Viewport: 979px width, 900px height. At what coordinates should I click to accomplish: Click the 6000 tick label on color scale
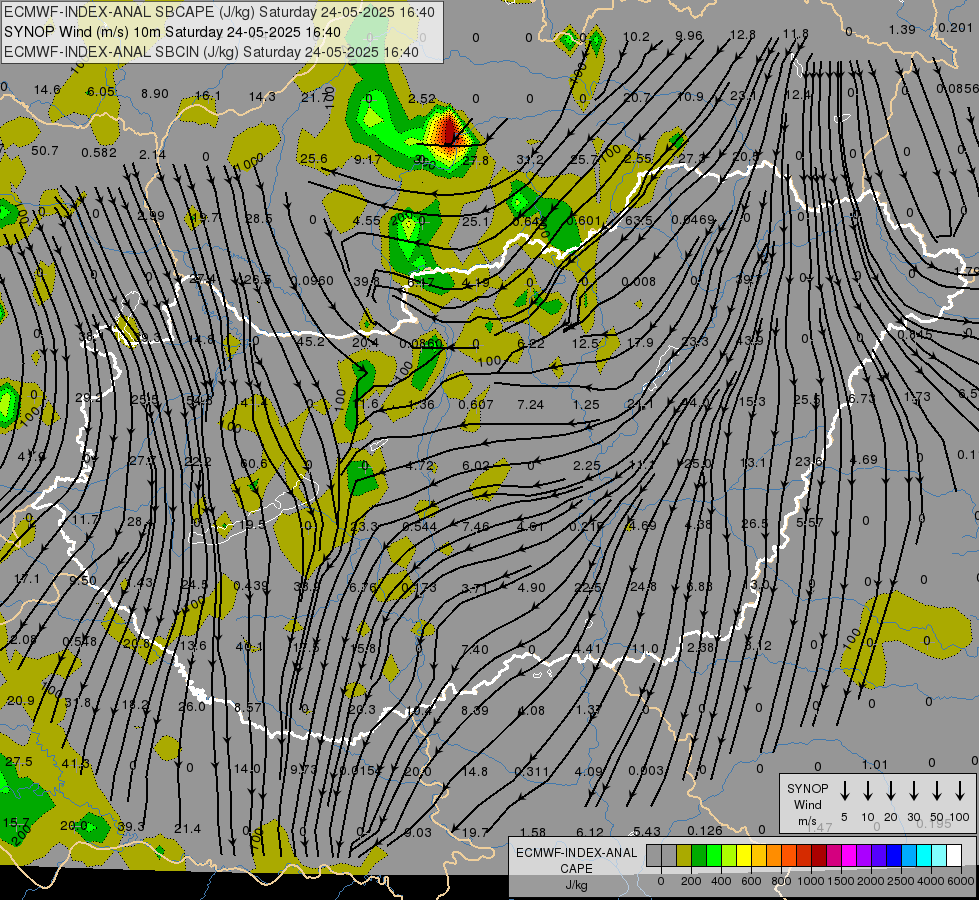point(961,881)
